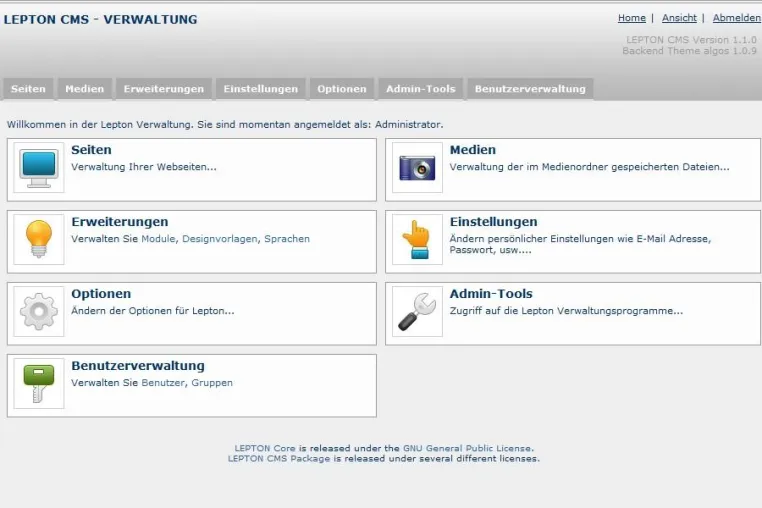Open the GNU General Public License link
762x508 pixels.
[467, 448]
